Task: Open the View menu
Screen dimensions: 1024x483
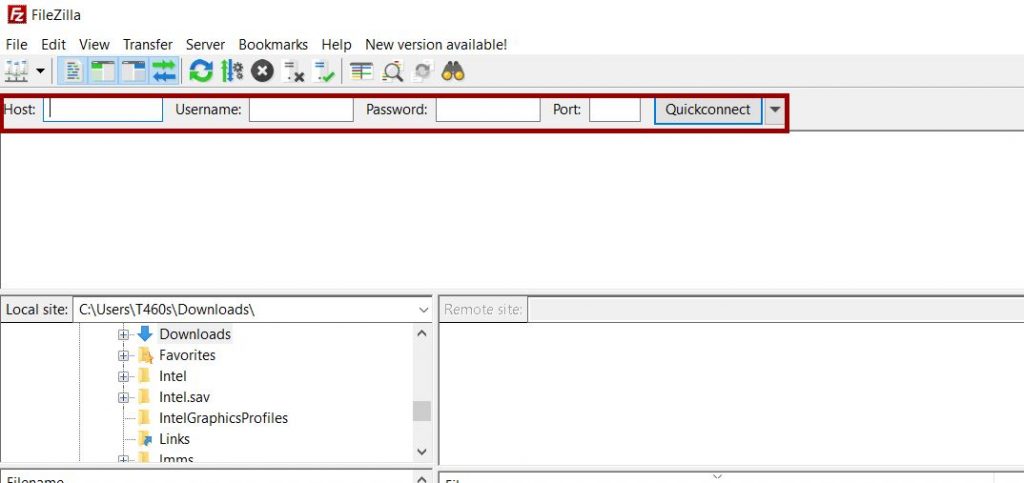Action: (95, 44)
